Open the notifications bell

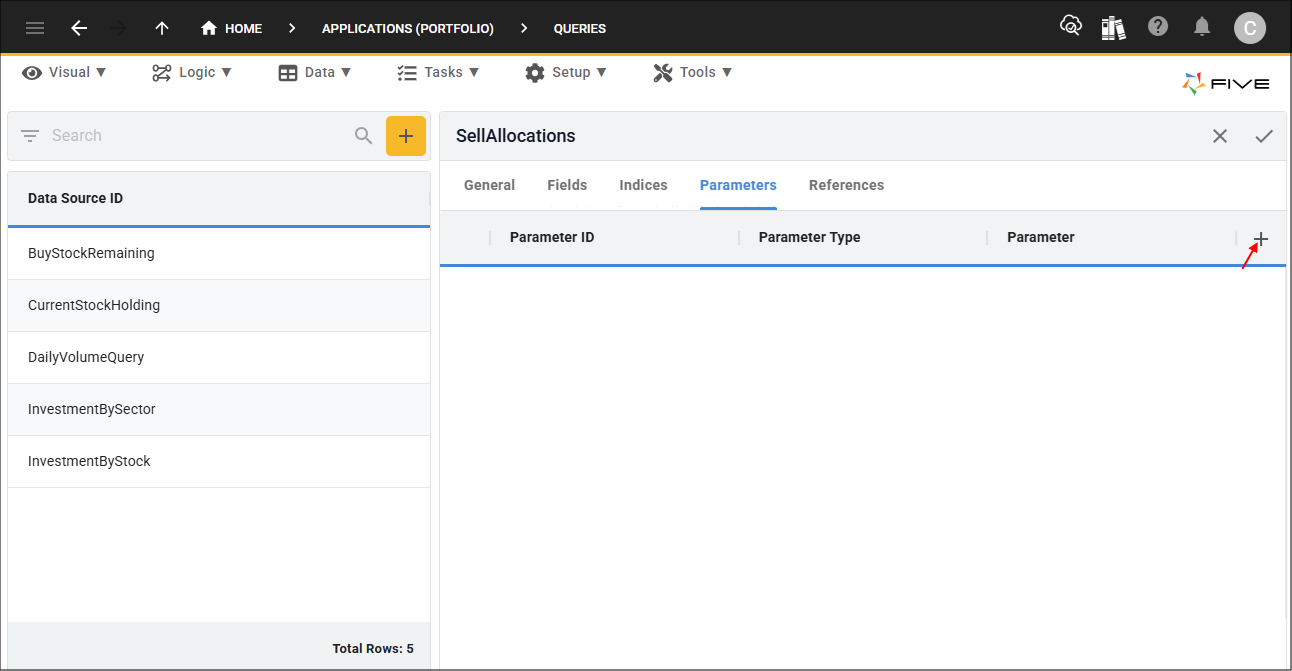pos(1202,27)
